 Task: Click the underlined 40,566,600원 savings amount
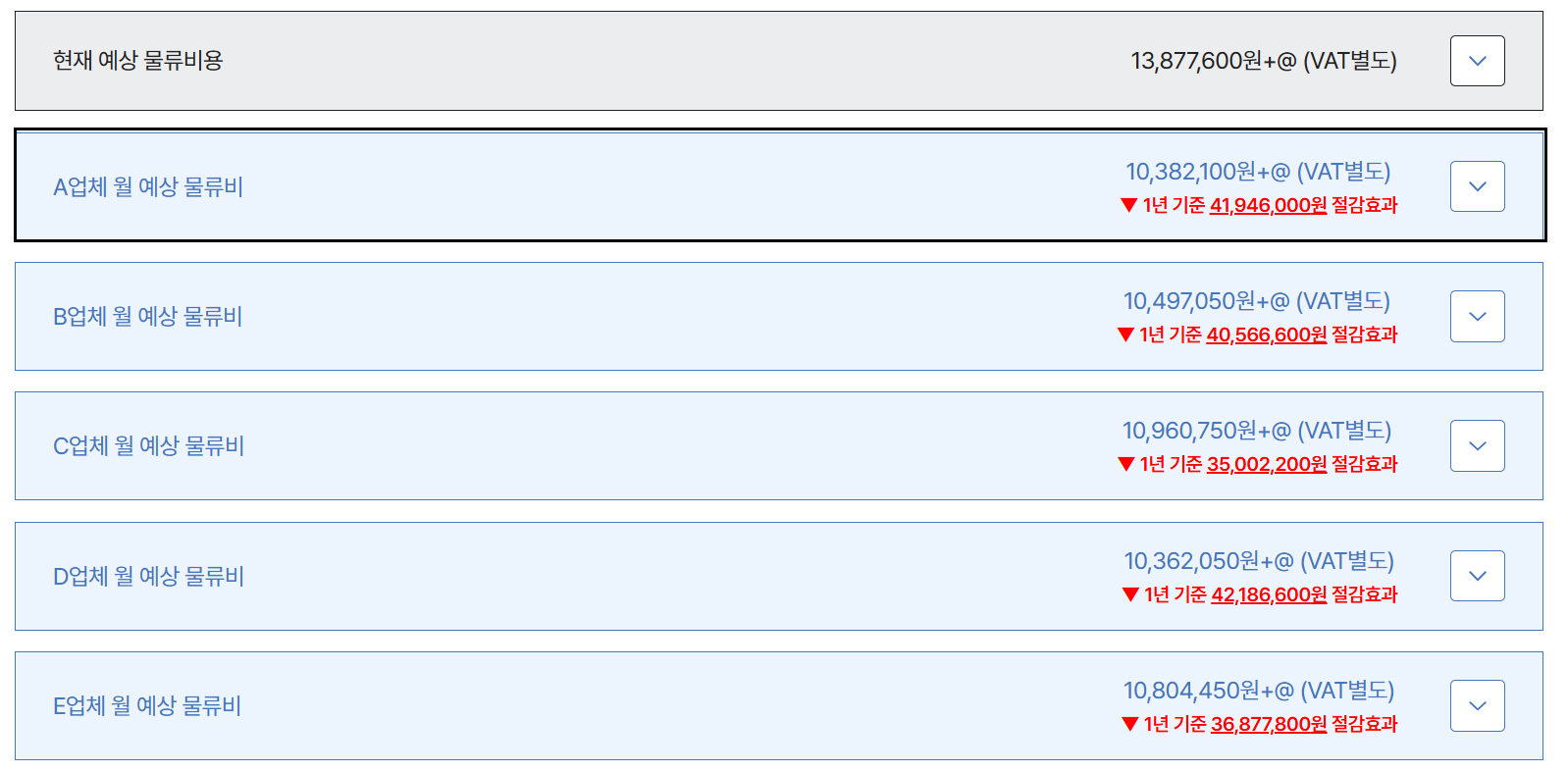[x=1266, y=335]
